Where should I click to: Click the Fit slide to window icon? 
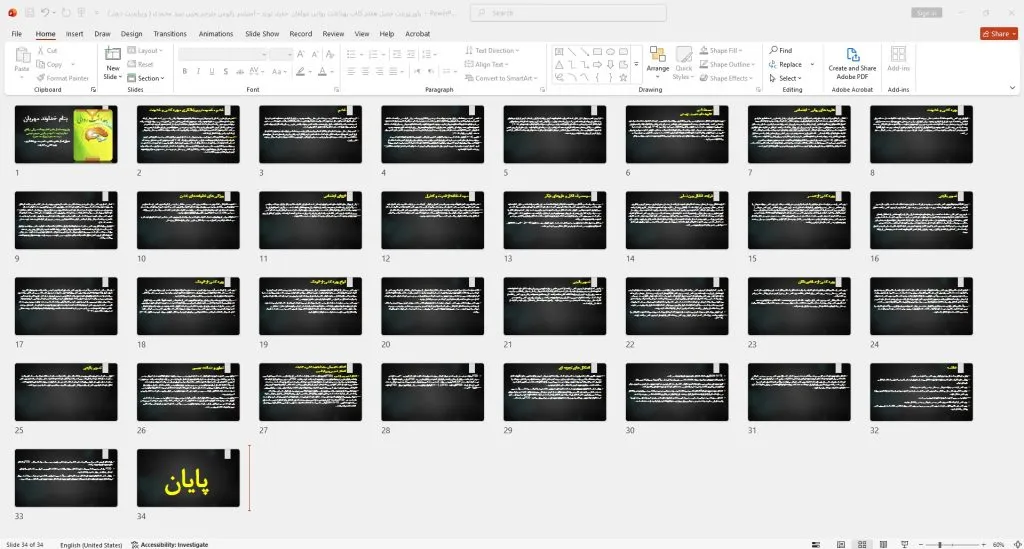pyautogui.click(x=1017, y=544)
